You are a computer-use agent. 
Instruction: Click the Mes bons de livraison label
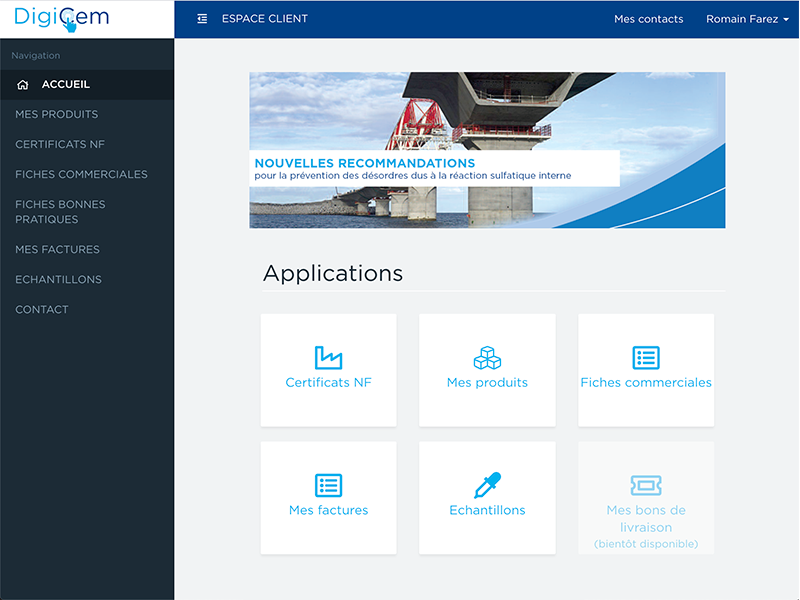646,519
